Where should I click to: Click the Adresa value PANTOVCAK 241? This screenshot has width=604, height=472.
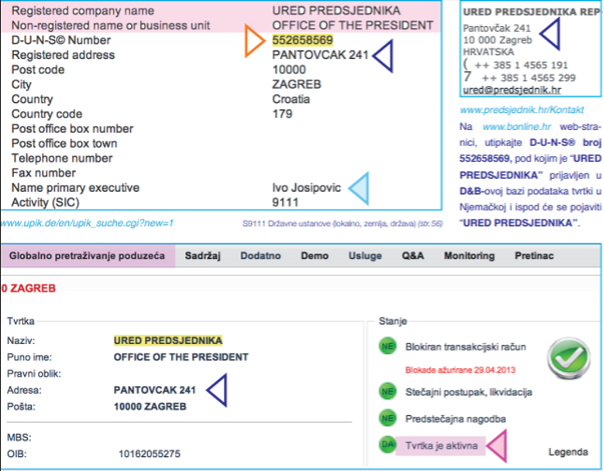155,390
